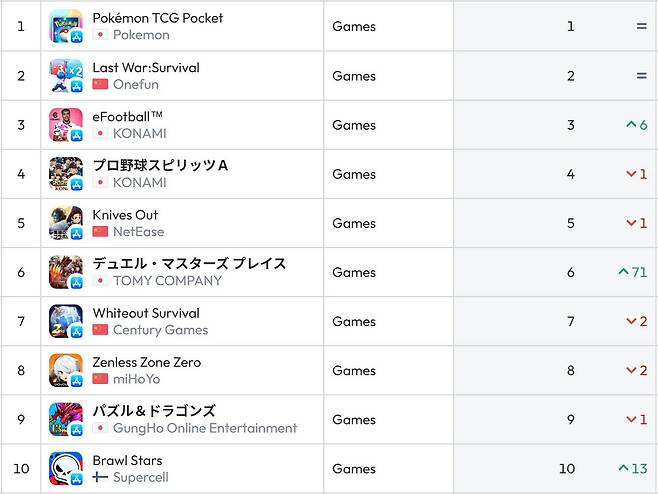The height and width of the screenshot is (494, 658).
Task: Open the TOMY COMPANY publisher link
Action: (167, 281)
